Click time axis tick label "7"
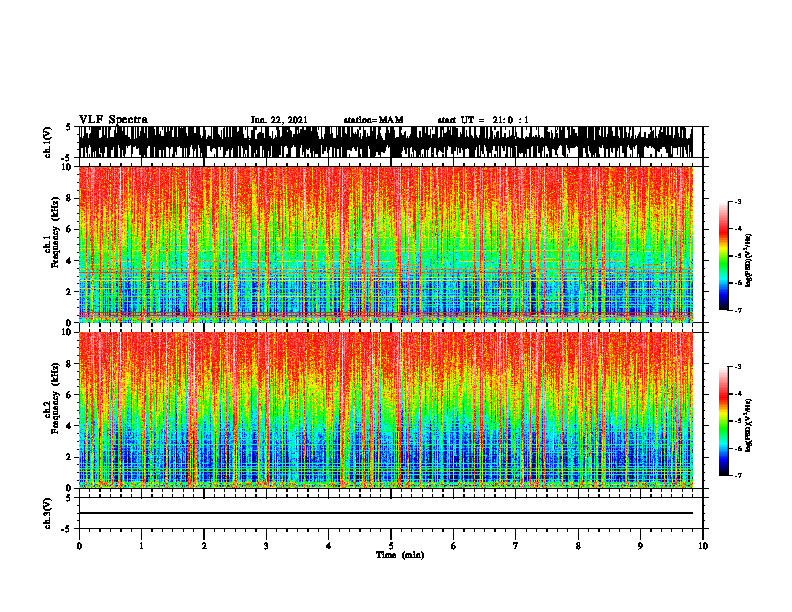Image resolution: width=792 pixels, height=612 pixels. pyautogui.click(x=516, y=546)
